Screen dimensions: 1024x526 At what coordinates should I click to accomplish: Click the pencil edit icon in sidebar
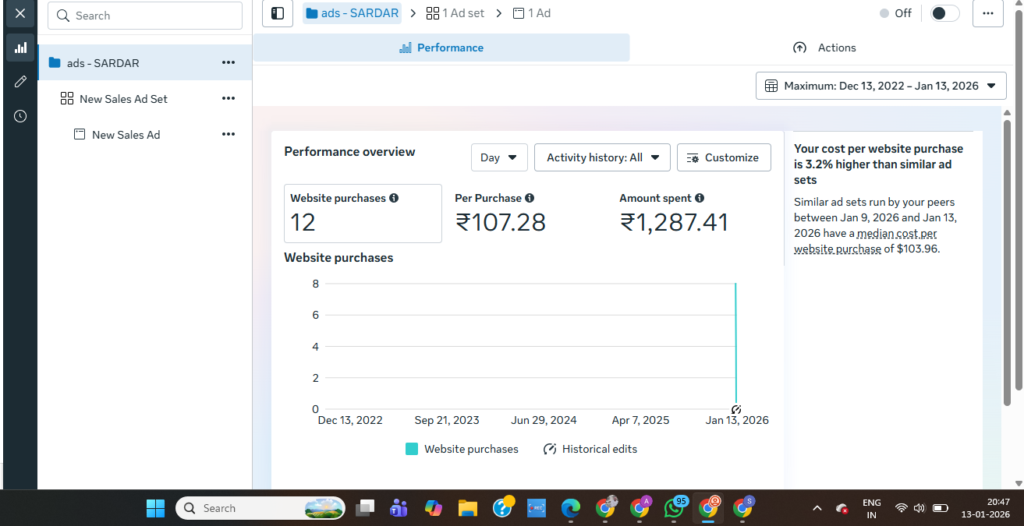(x=20, y=81)
